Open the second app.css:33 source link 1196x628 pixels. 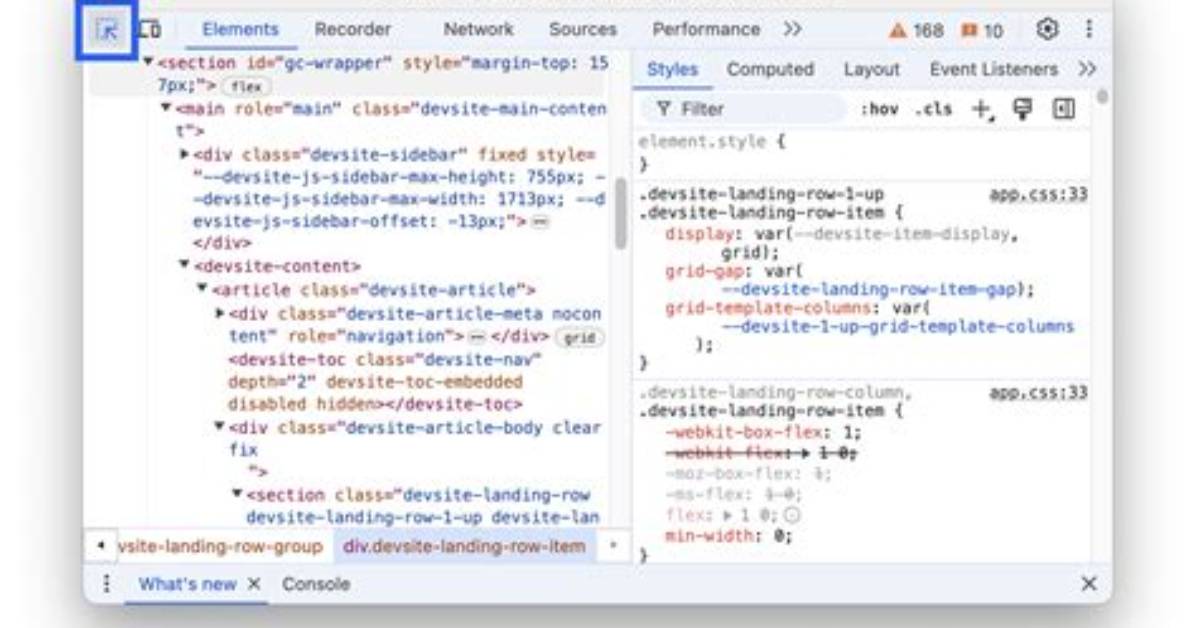(x=1038, y=392)
